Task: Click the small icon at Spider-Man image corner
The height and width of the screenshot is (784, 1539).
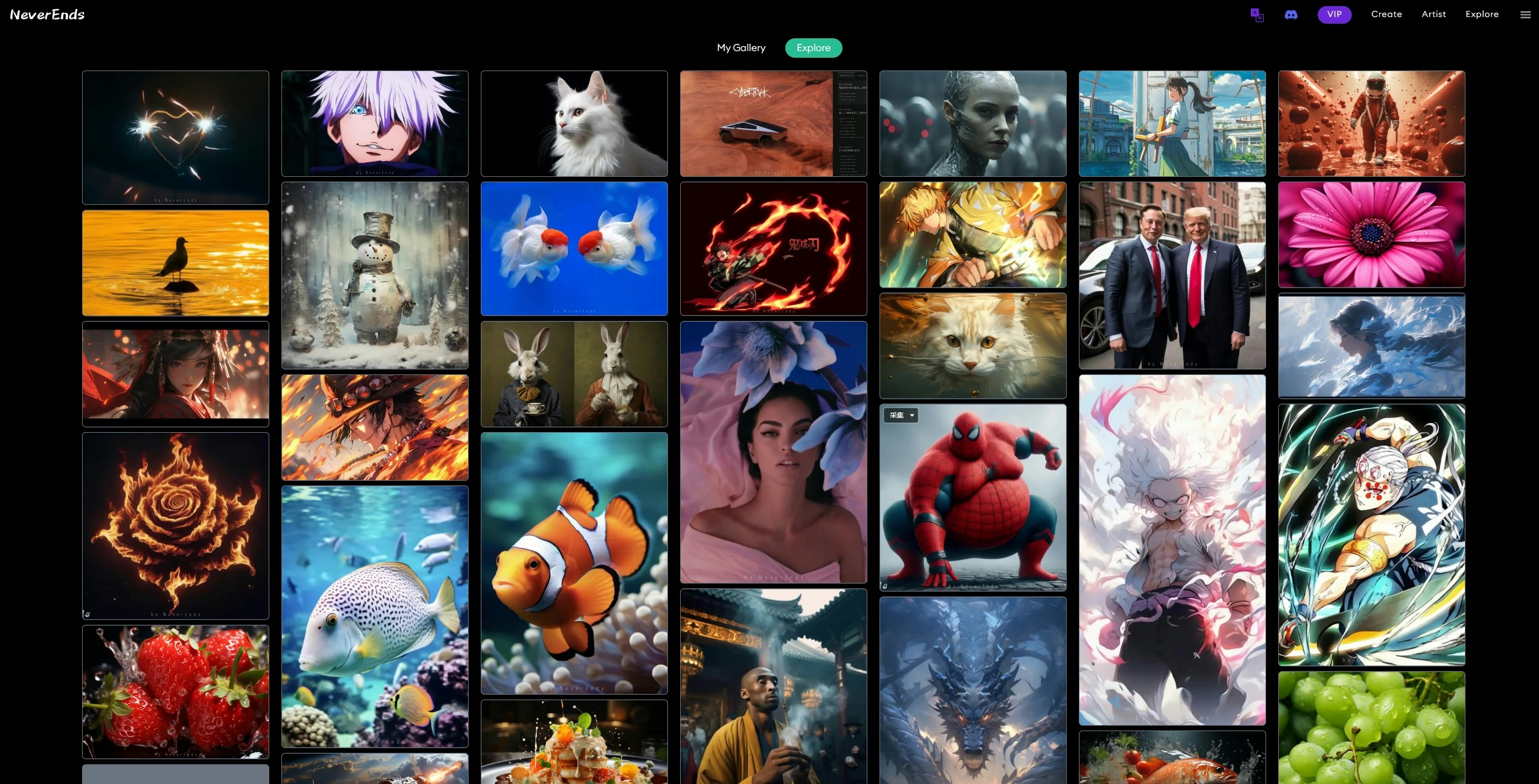Action: (885, 585)
